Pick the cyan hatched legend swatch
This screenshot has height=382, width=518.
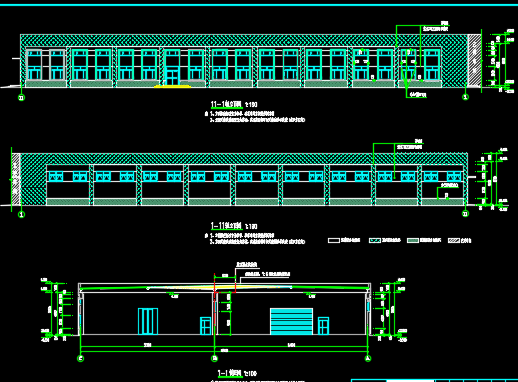click(375, 240)
